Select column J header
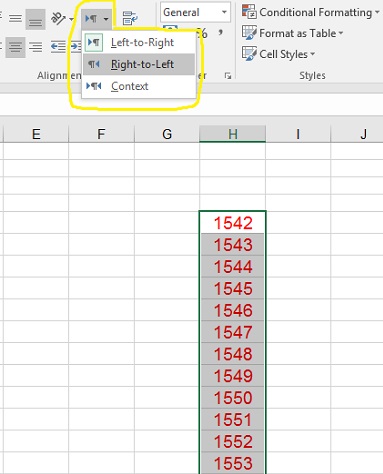The width and height of the screenshot is (383, 474). click(357, 134)
